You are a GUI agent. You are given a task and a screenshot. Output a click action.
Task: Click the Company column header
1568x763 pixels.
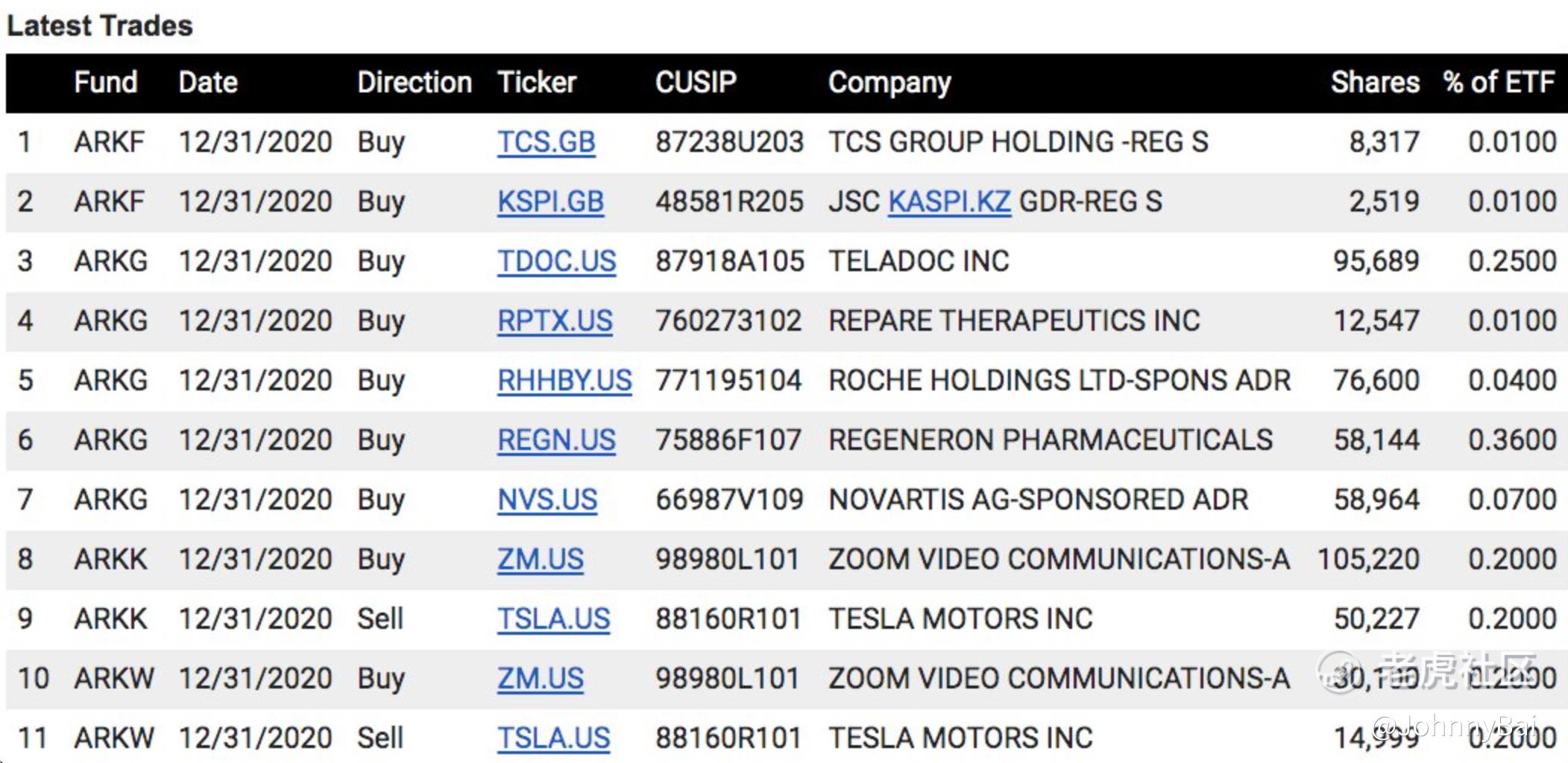(890, 82)
